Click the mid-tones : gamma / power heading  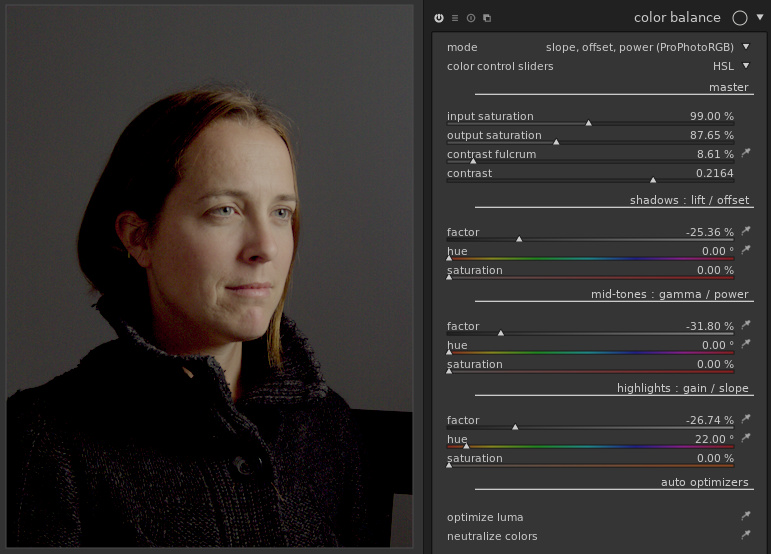coord(670,294)
